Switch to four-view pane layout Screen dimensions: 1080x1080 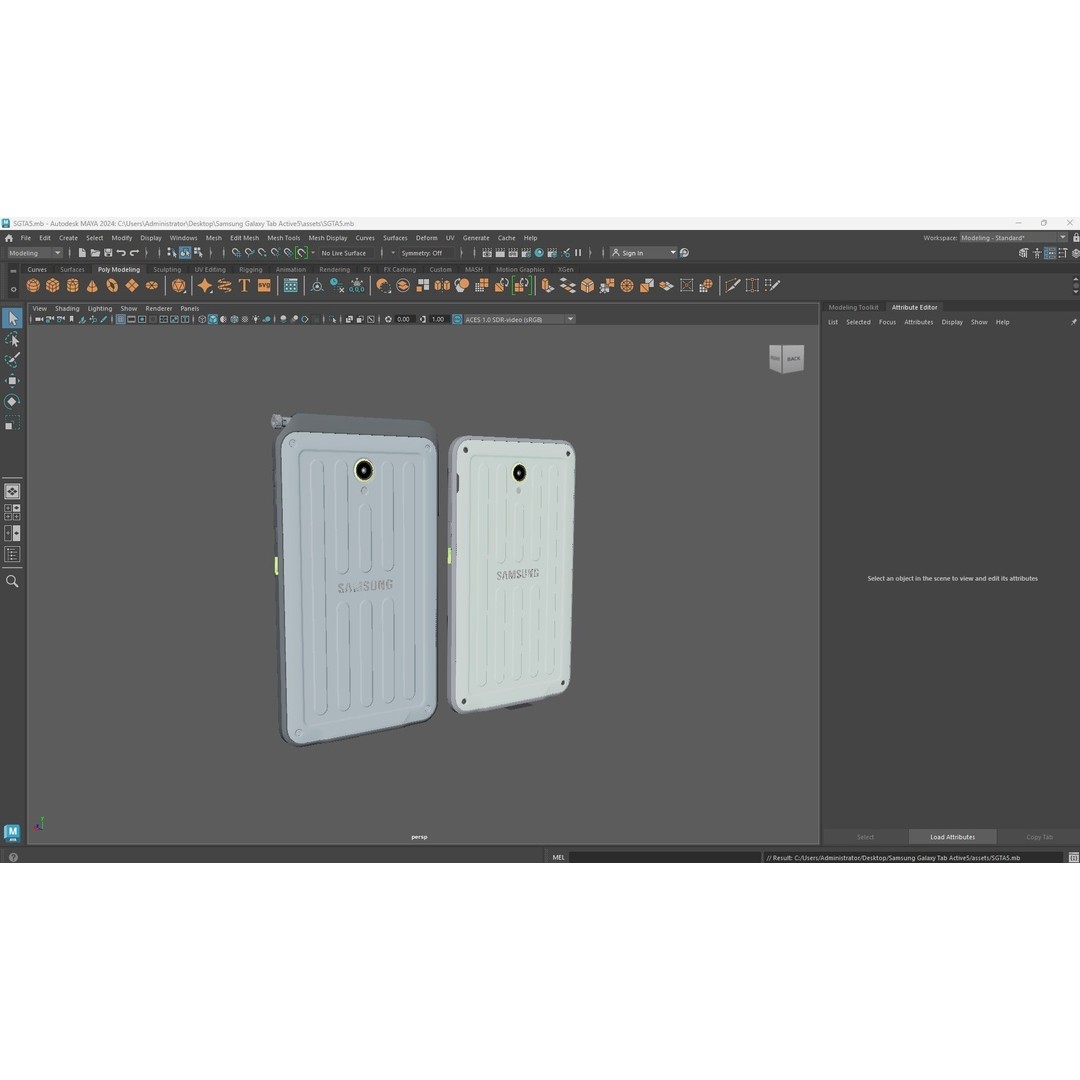coord(12,512)
